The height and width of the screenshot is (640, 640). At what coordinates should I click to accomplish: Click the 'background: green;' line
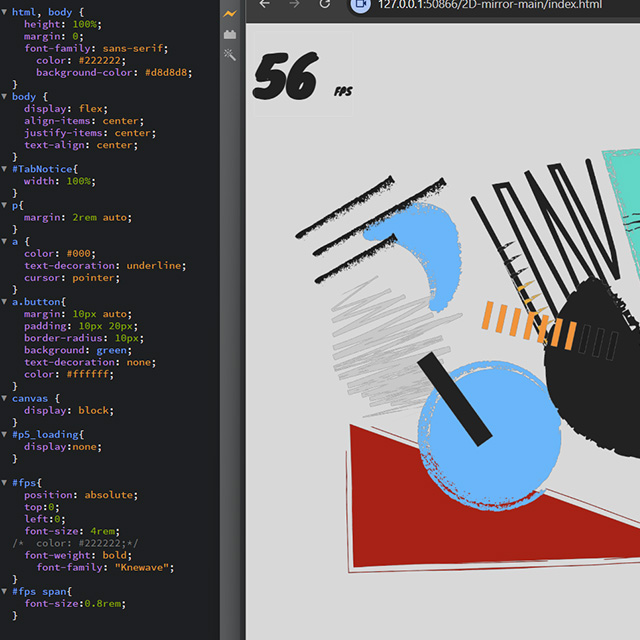click(x=78, y=350)
